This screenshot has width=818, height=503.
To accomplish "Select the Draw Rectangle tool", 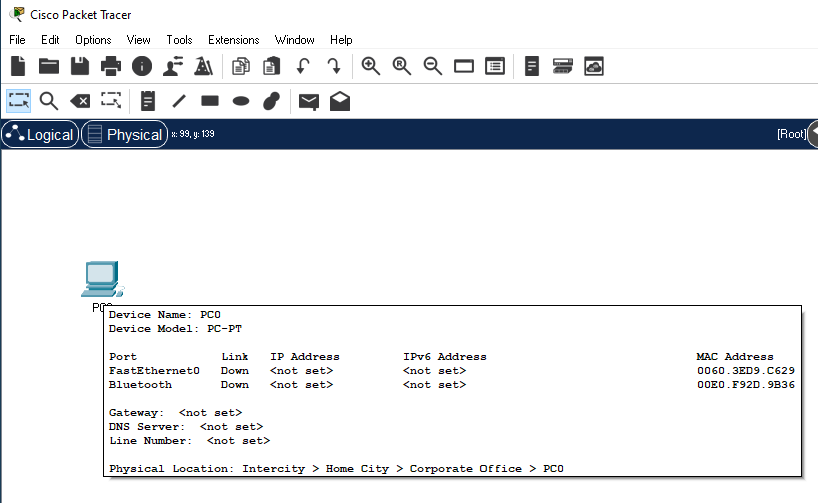I will (210, 101).
